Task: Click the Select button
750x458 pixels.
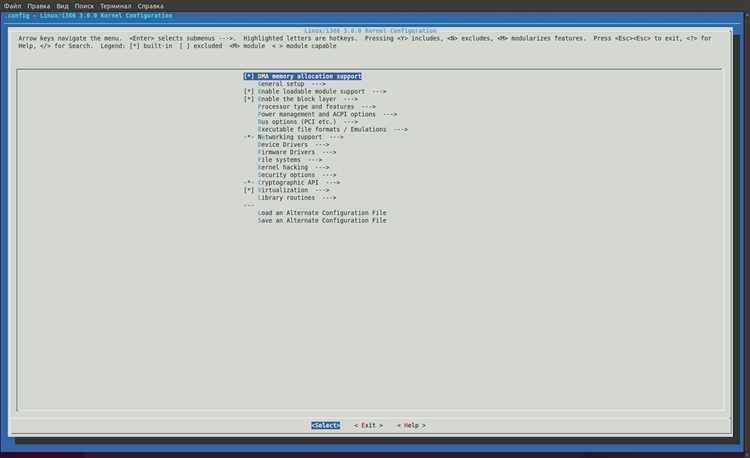Action: [326, 425]
